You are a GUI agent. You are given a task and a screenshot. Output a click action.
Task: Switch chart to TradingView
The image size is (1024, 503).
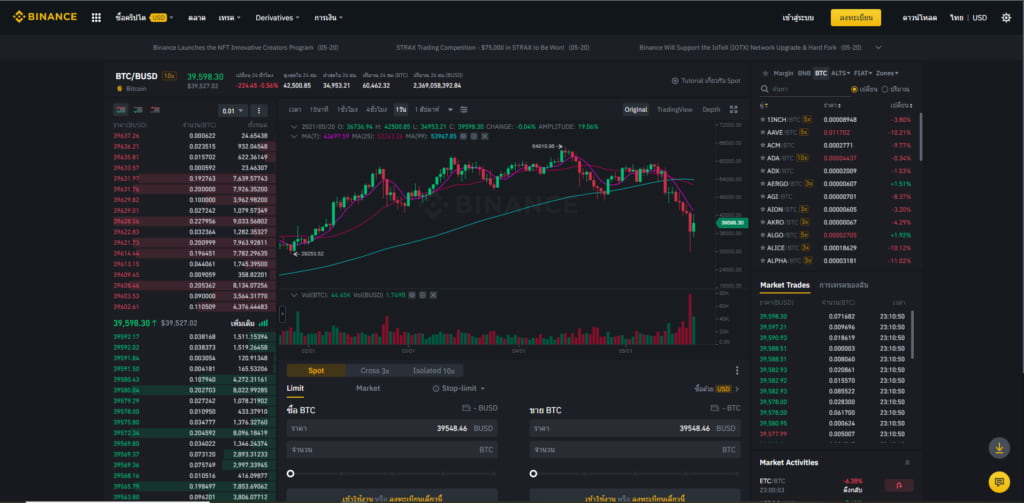675,110
